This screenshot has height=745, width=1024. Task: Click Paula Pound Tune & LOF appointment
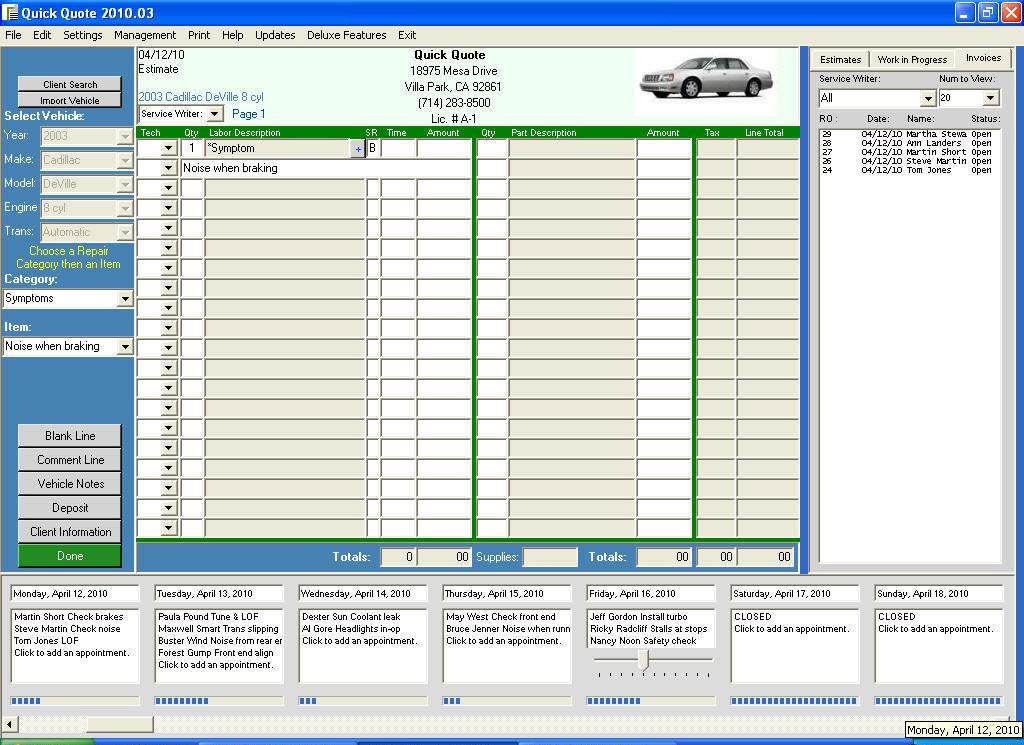click(x=208, y=616)
